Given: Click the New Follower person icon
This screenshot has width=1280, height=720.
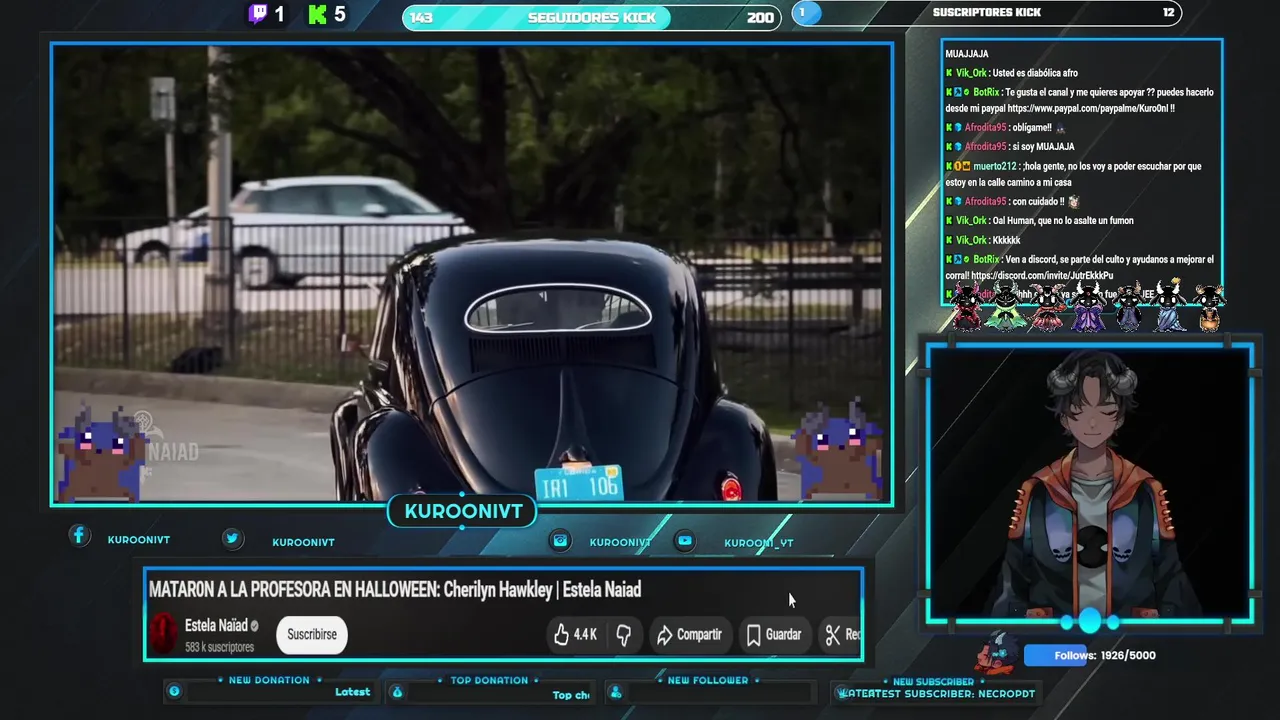Looking at the screenshot, I should (616, 692).
